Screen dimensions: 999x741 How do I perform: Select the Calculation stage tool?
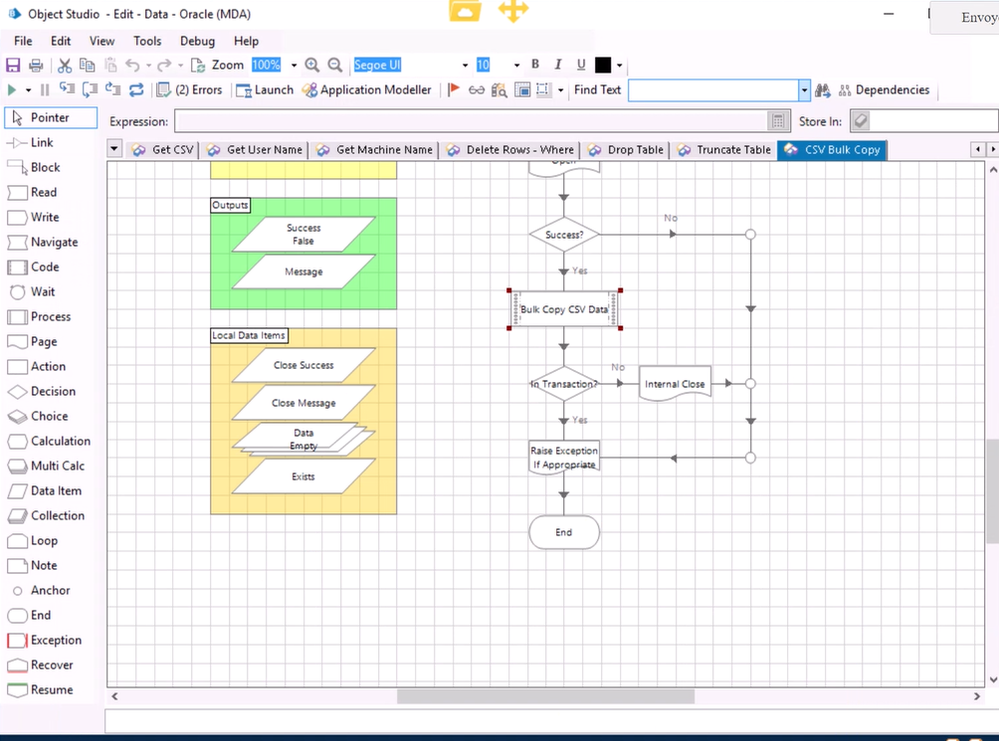49,441
